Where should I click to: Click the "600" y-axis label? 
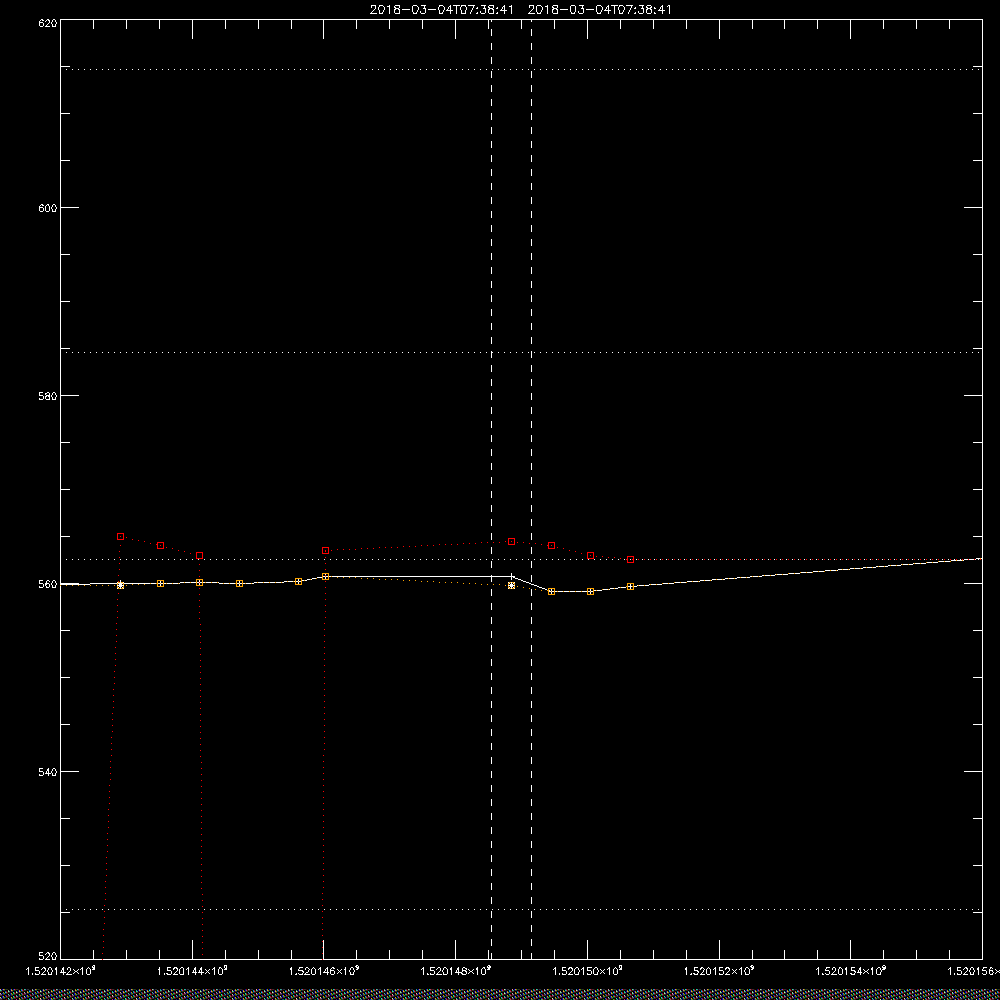(x=48, y=208)
